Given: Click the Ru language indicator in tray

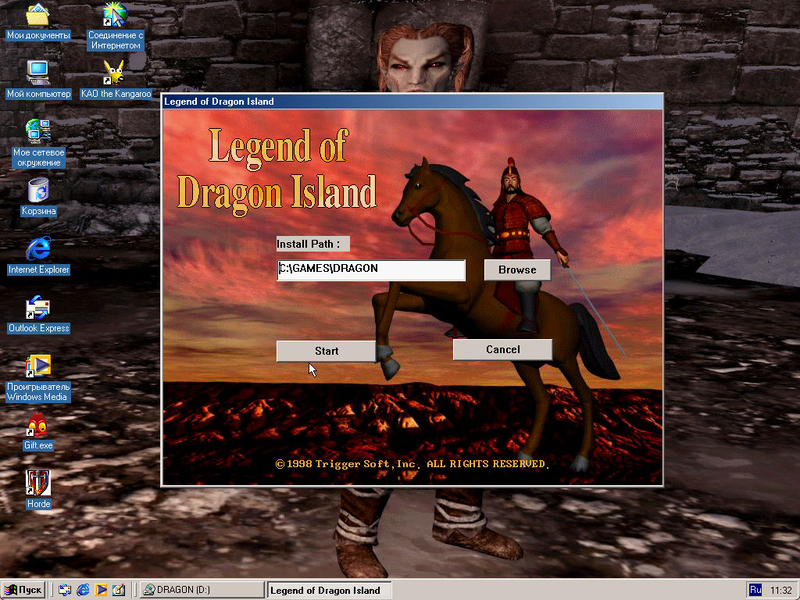Looking at the screenshot, I should pos(756,590).
